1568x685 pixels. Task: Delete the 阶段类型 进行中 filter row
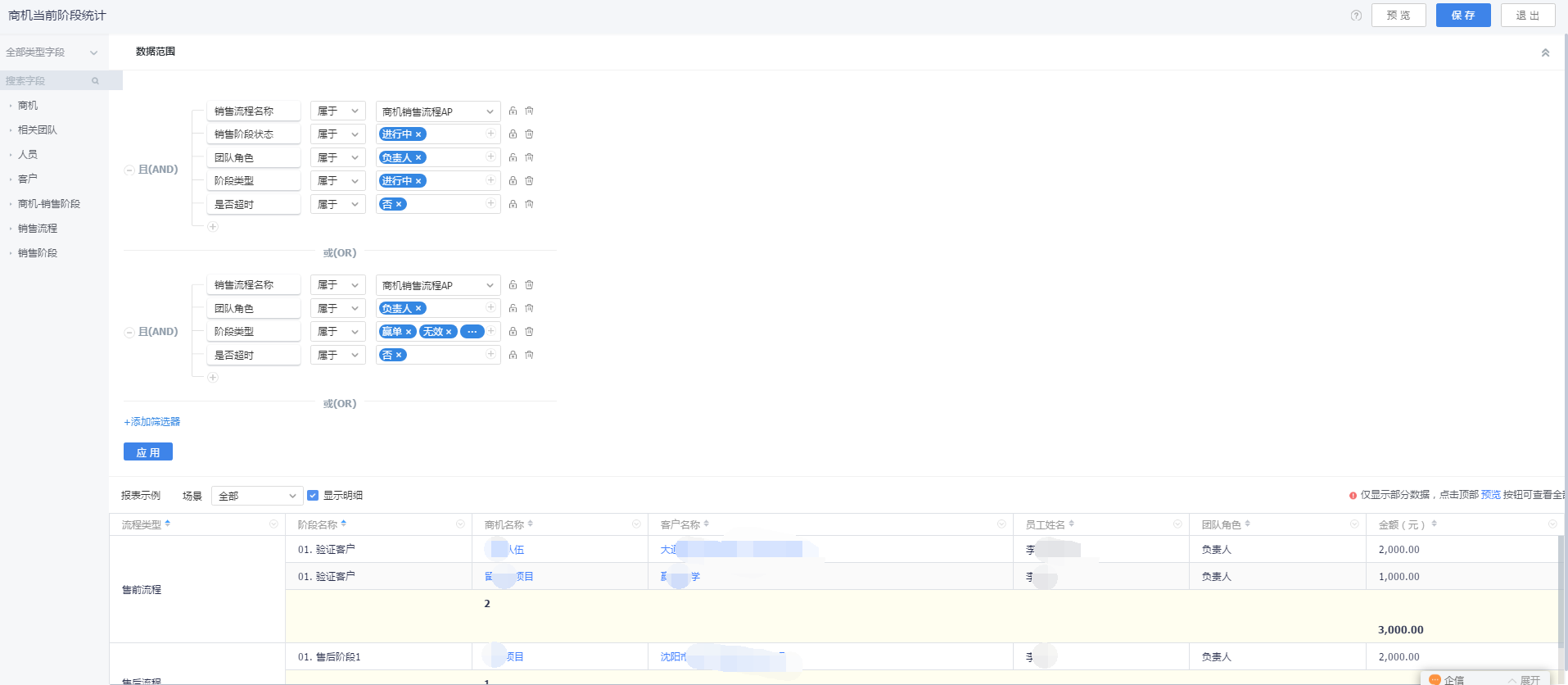coord(529,180)
